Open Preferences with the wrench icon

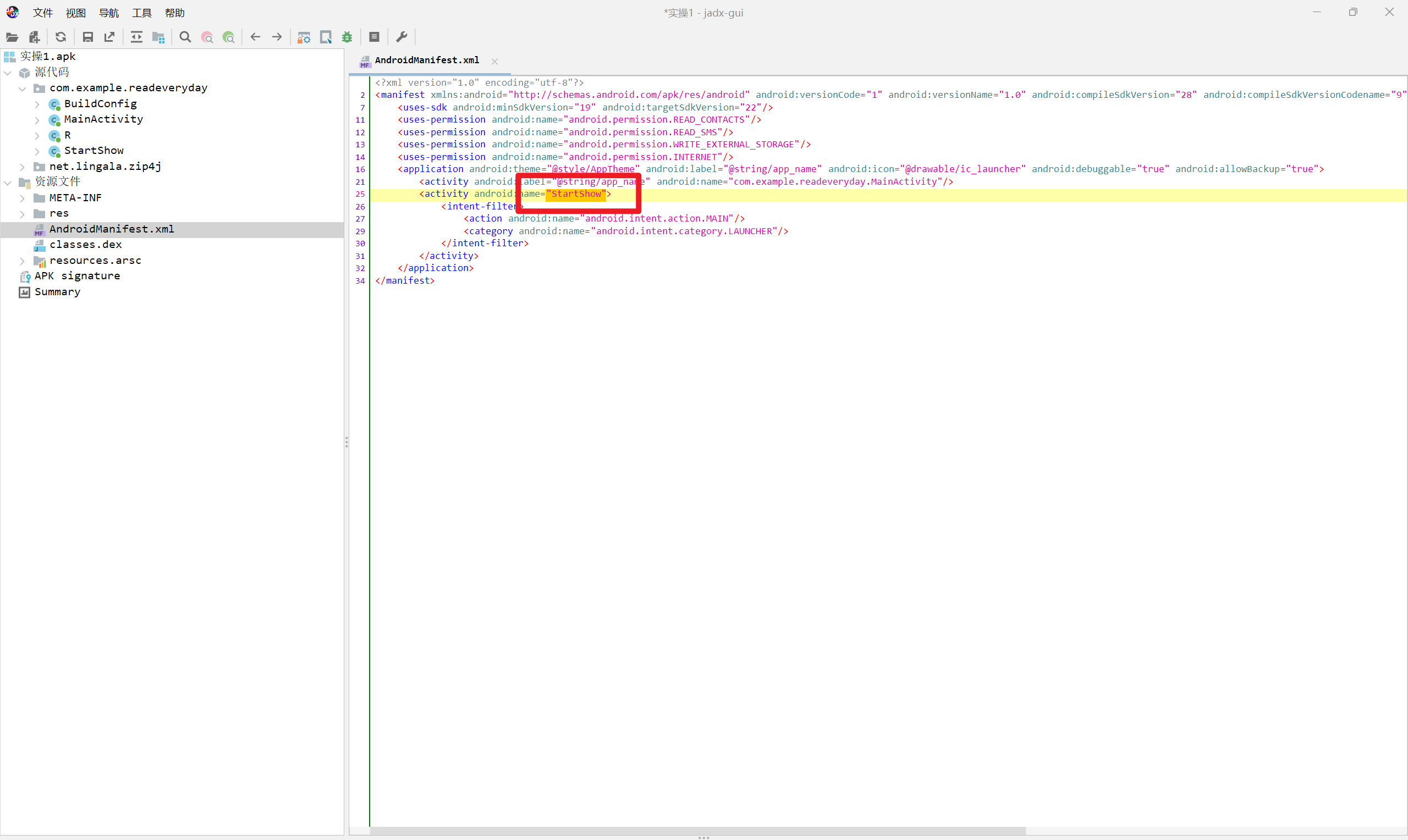pyautogui.click(x=402, y=37)
